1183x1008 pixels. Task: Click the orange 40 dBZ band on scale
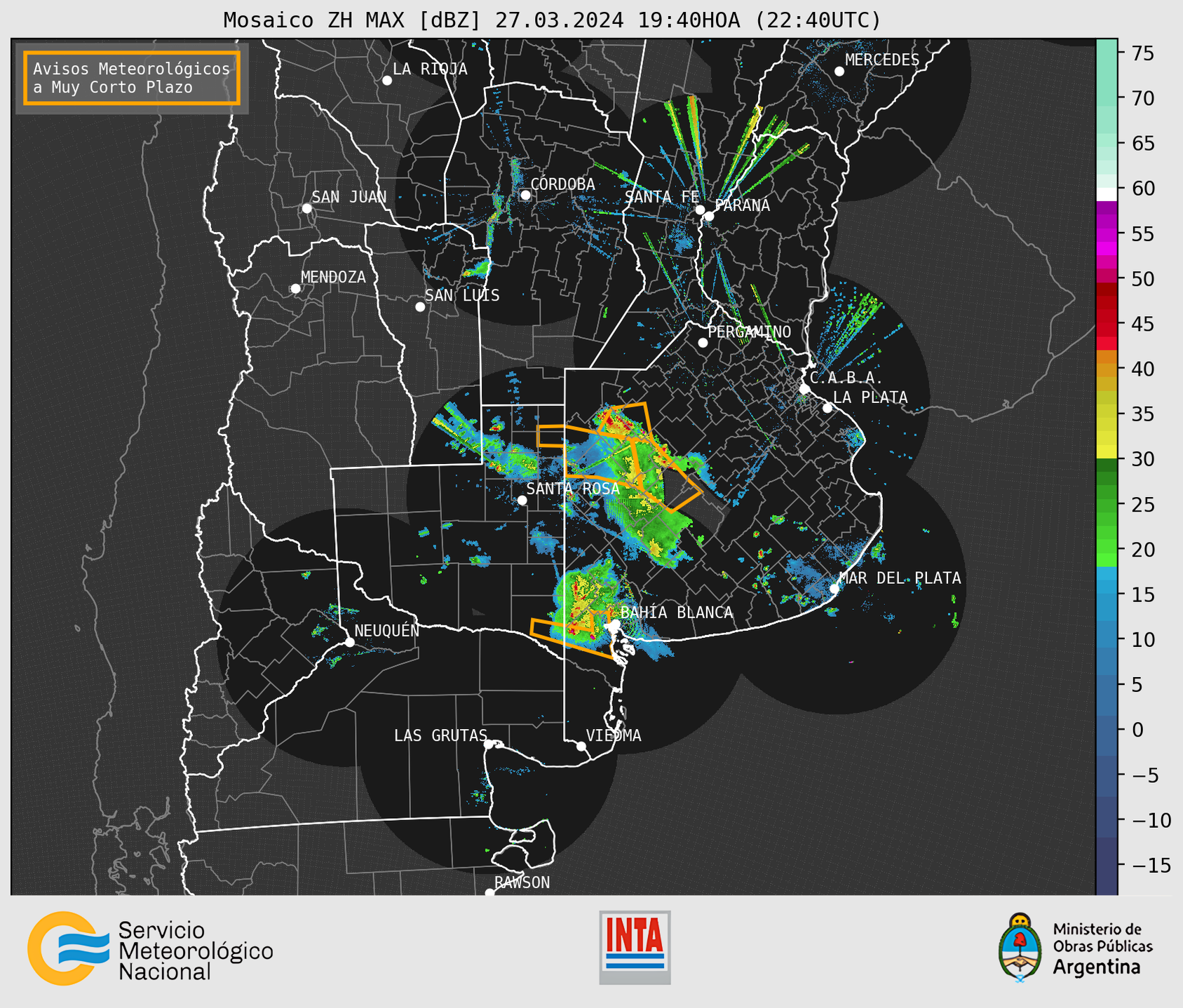click(1107, 370)
